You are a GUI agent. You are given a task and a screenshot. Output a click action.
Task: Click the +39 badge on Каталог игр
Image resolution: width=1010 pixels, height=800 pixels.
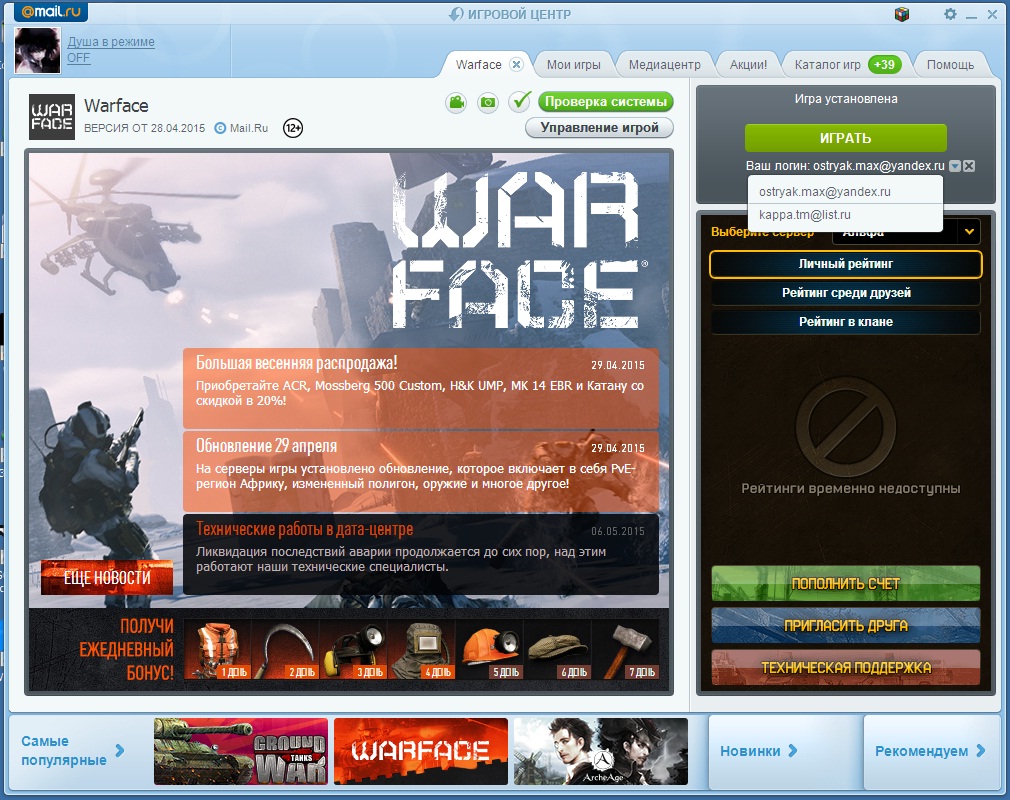(x=884, y=64)
